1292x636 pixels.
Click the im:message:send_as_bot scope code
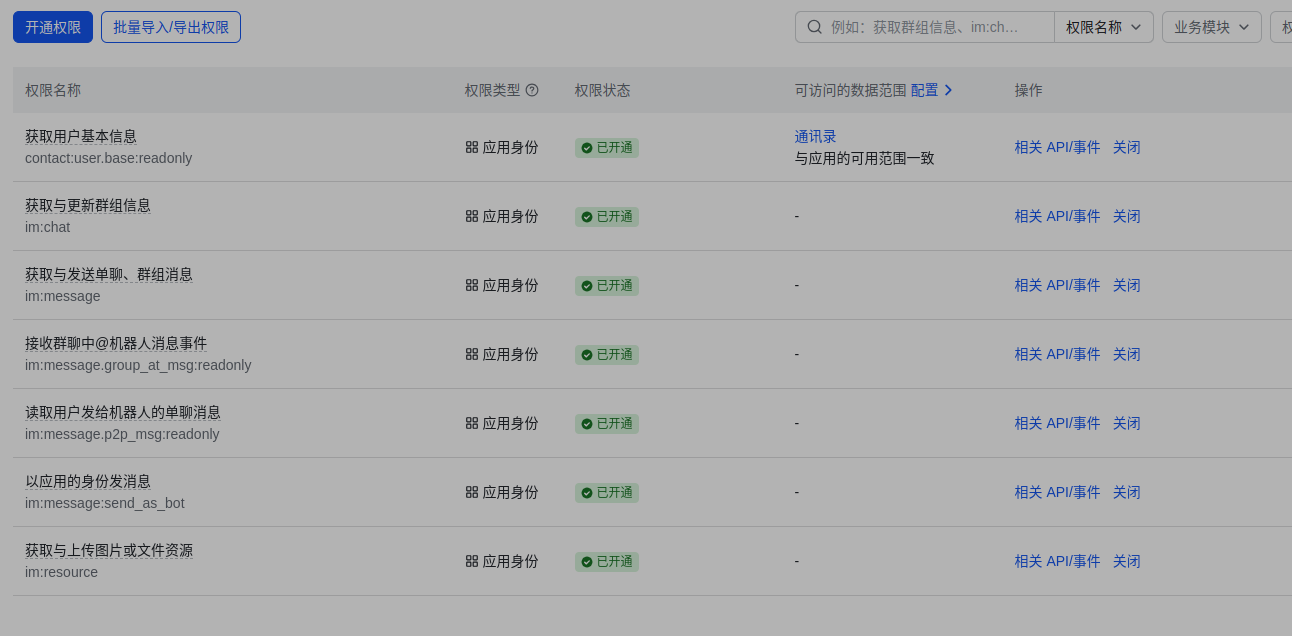[x=105, y=503]
